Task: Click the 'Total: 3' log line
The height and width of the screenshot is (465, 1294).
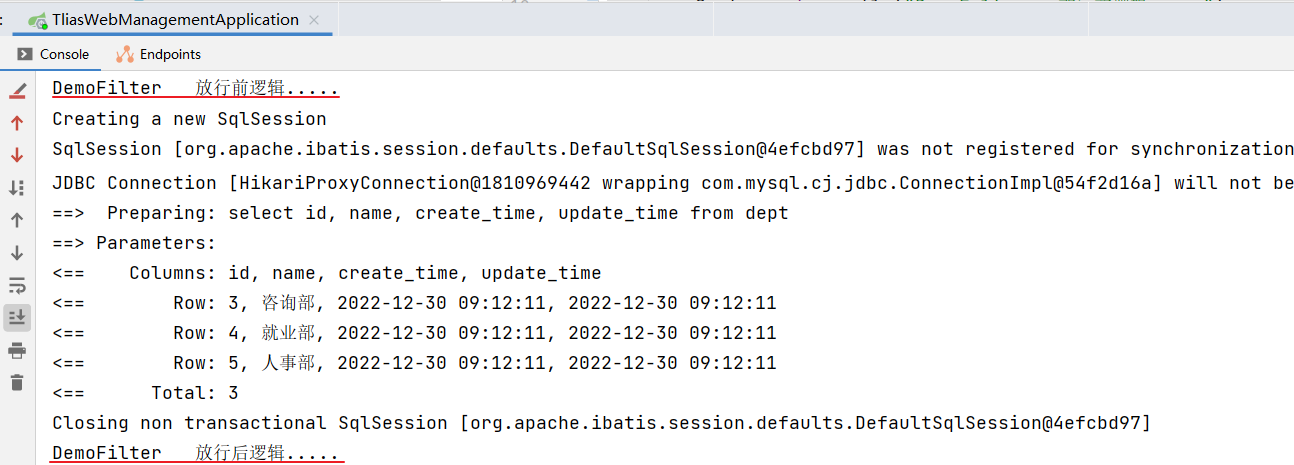Action: pyautogui.click(x=145, y=393)
